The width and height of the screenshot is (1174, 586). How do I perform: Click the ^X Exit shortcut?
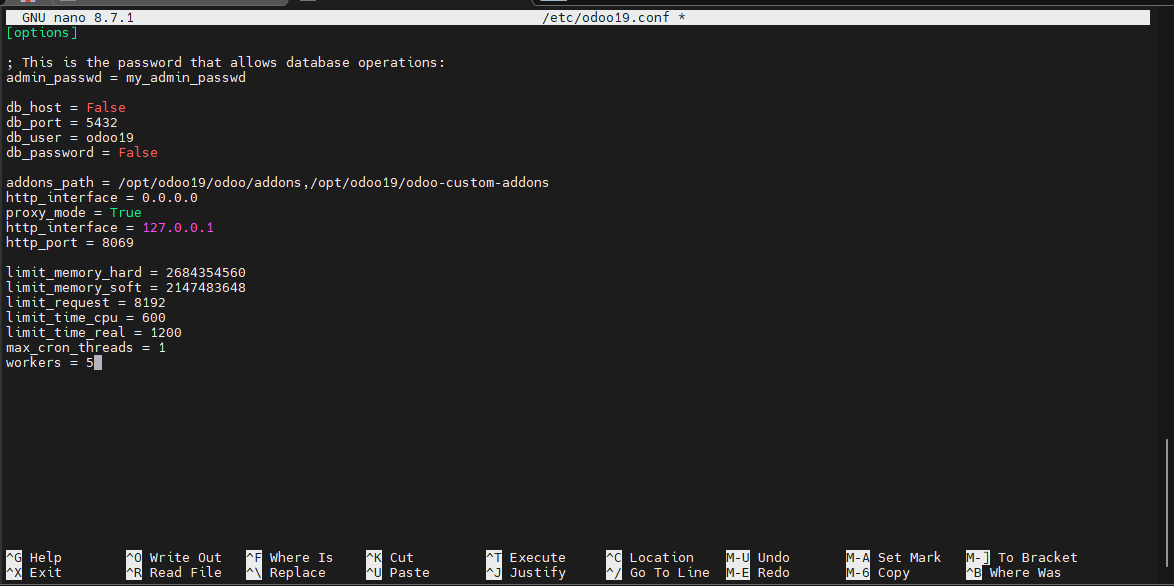(34, 573)
